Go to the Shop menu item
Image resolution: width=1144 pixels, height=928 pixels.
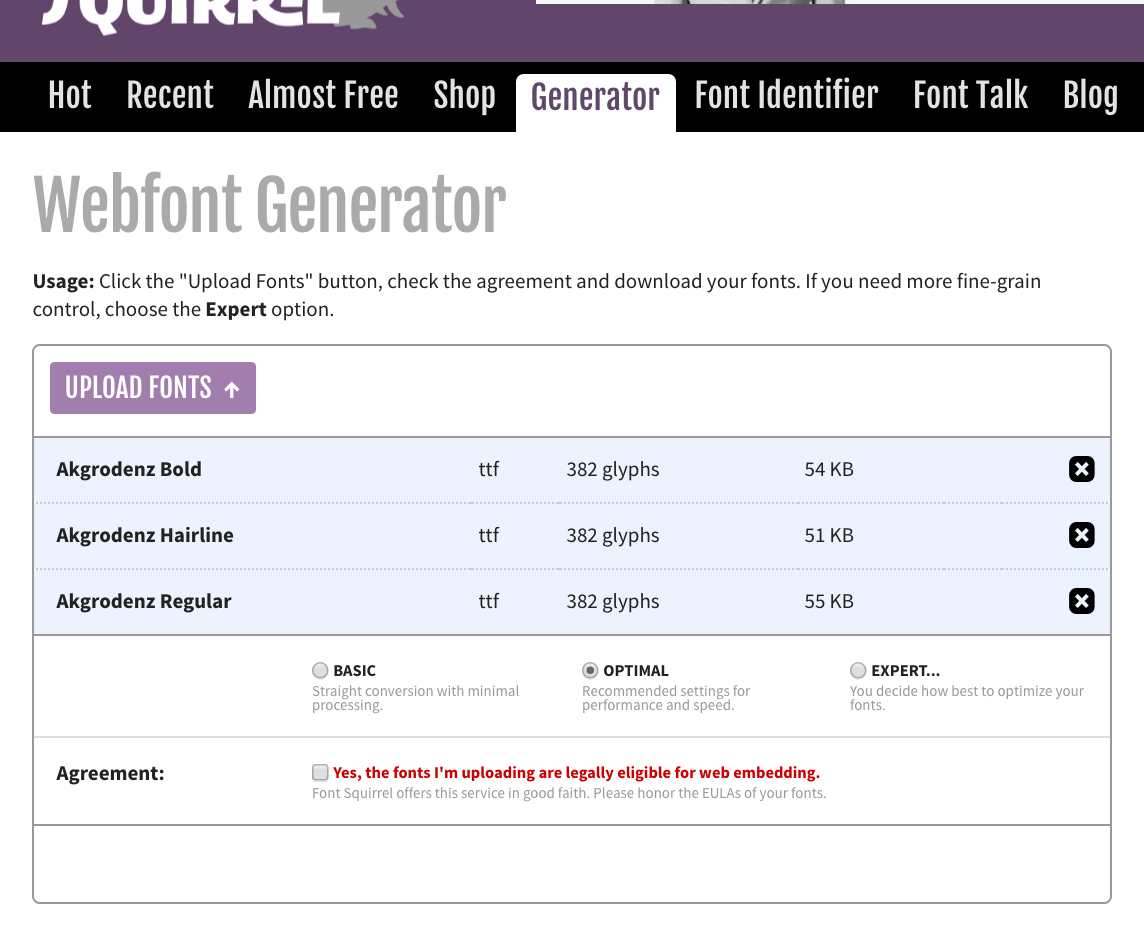pyautogui.click(x=464, y=96)
